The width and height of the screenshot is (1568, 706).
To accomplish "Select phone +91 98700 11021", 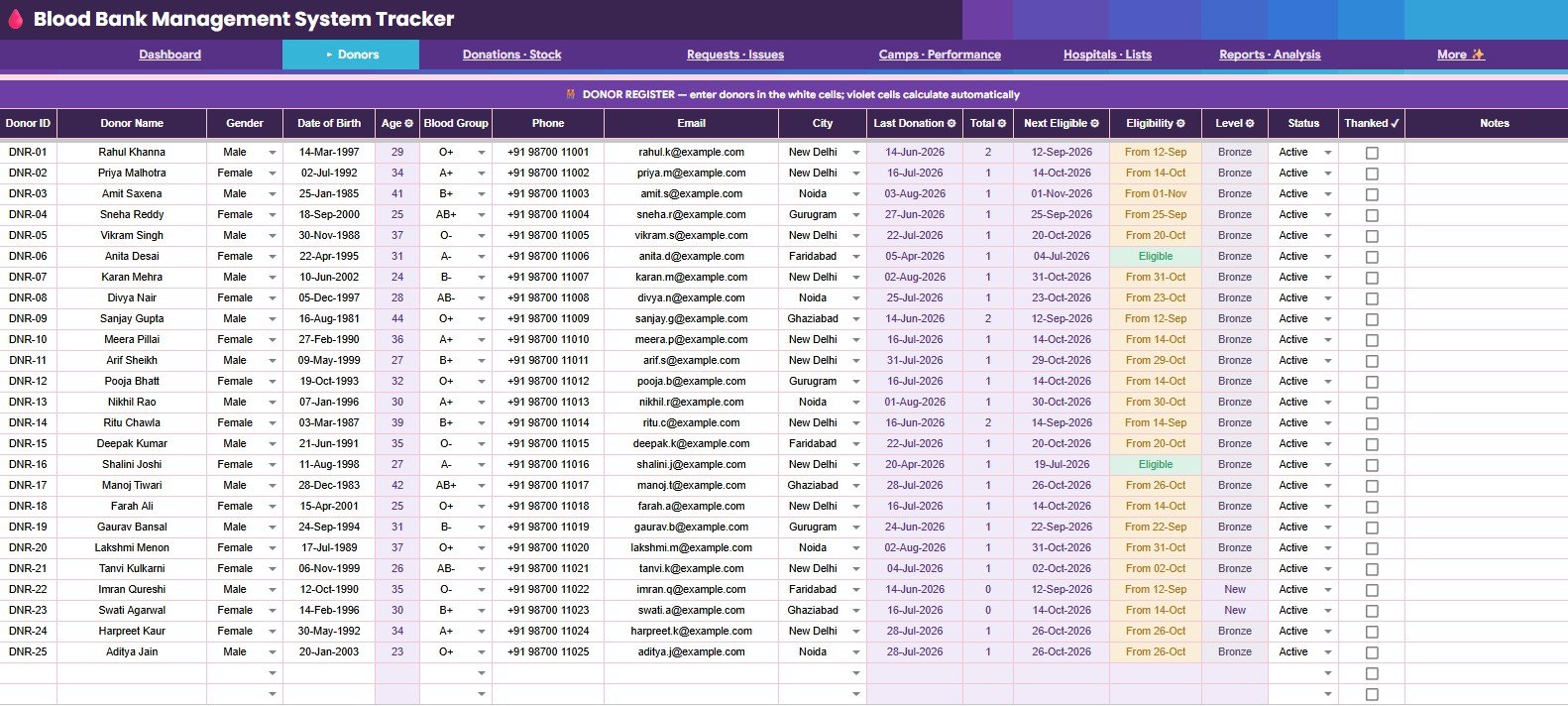I will pyautogui.click(x=548, y=568).
